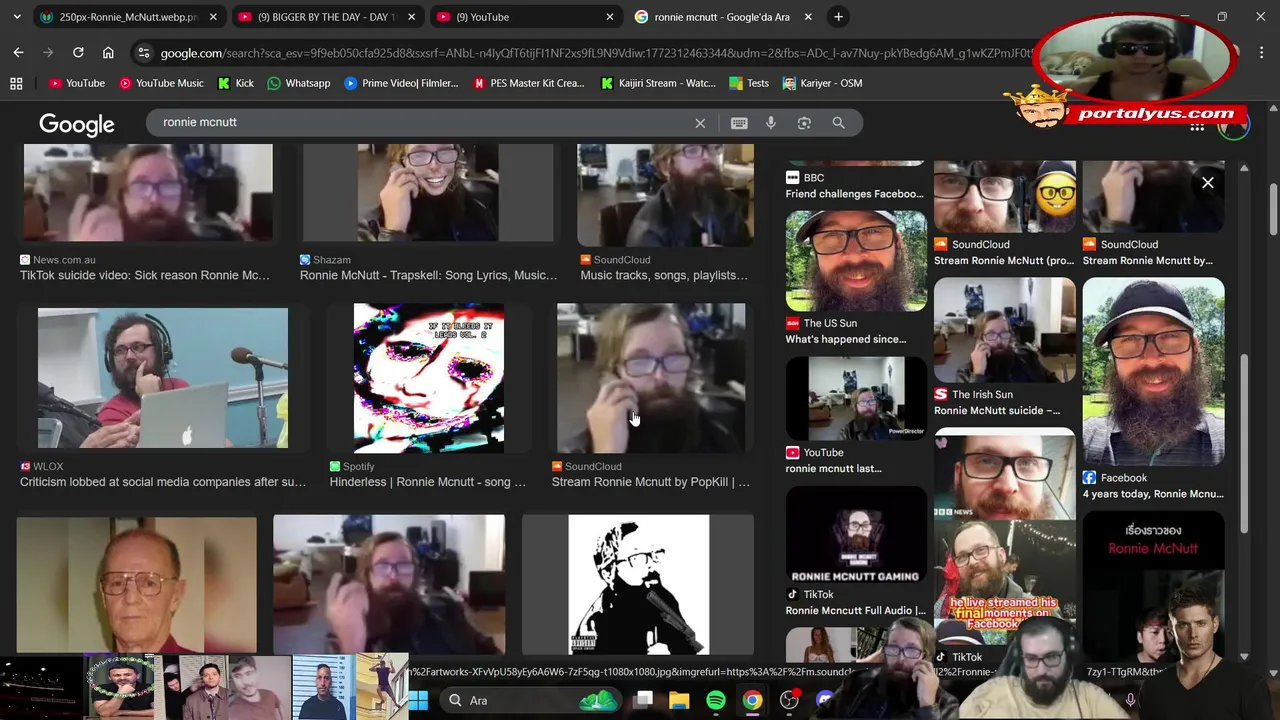
Task: Open Spotify Hinderless result link
Action: (x=428, y=482)
